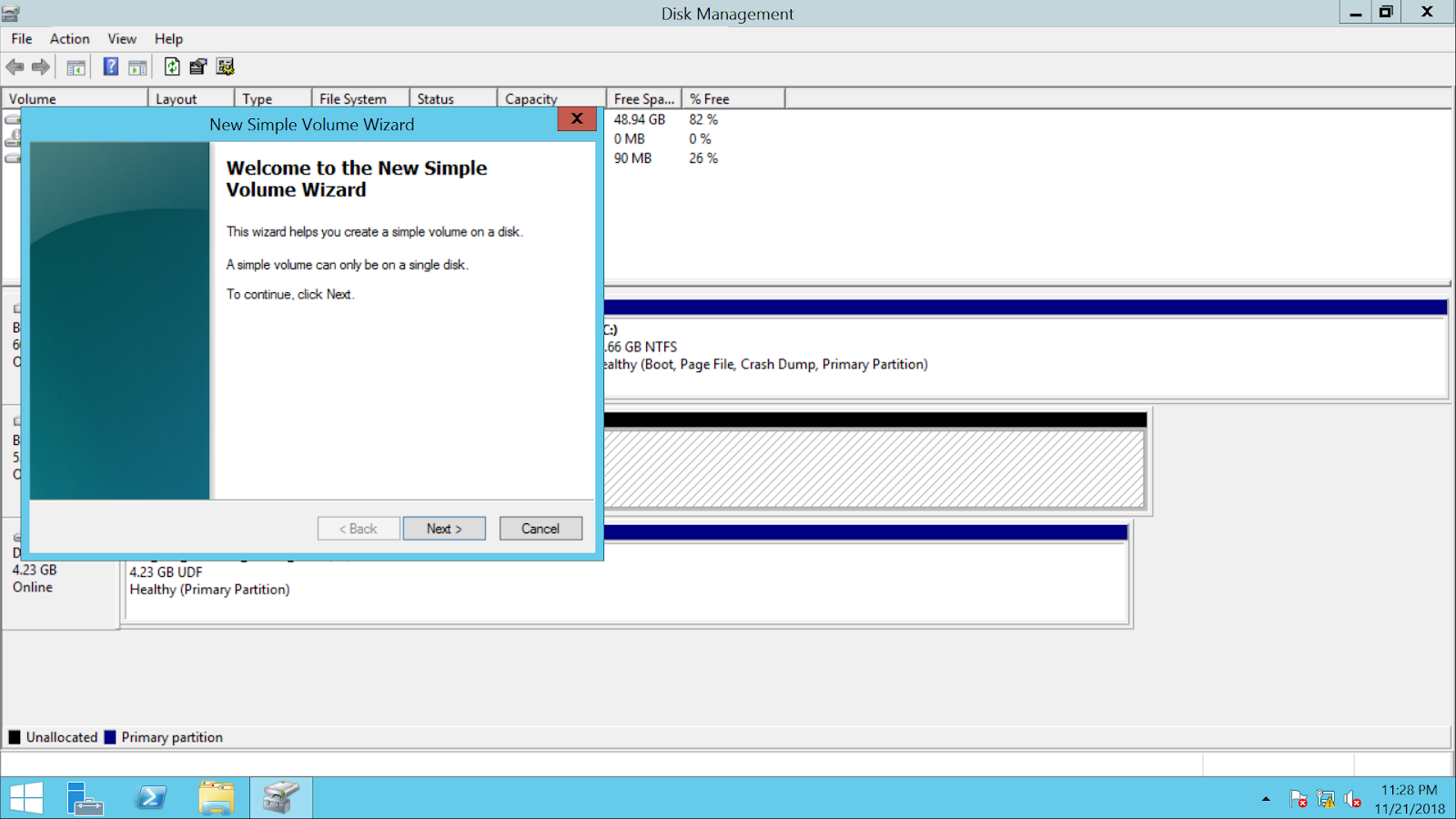Open the Action menu
Image resolution: width=1456 pixels, height=819 pixels.
click(69, 38)
